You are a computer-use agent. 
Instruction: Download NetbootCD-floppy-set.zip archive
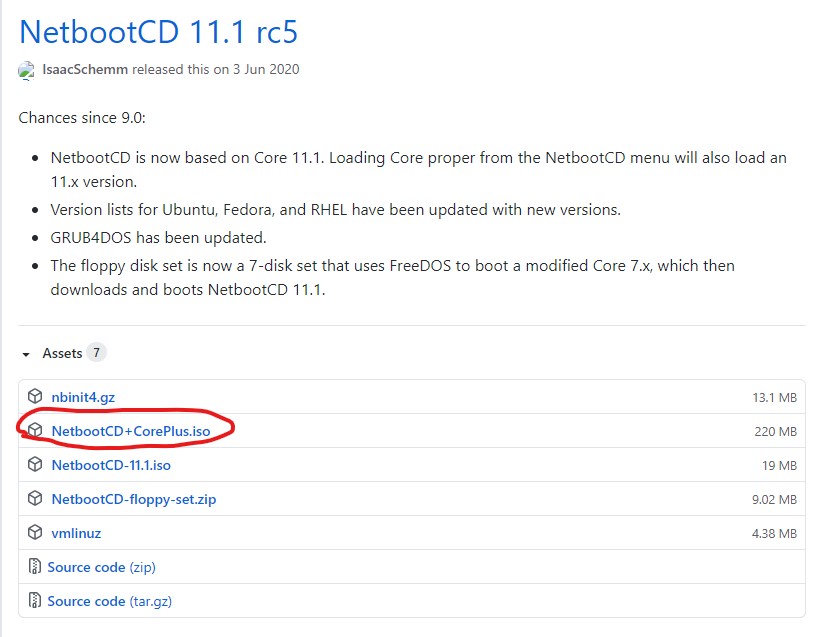coord(133,499)
